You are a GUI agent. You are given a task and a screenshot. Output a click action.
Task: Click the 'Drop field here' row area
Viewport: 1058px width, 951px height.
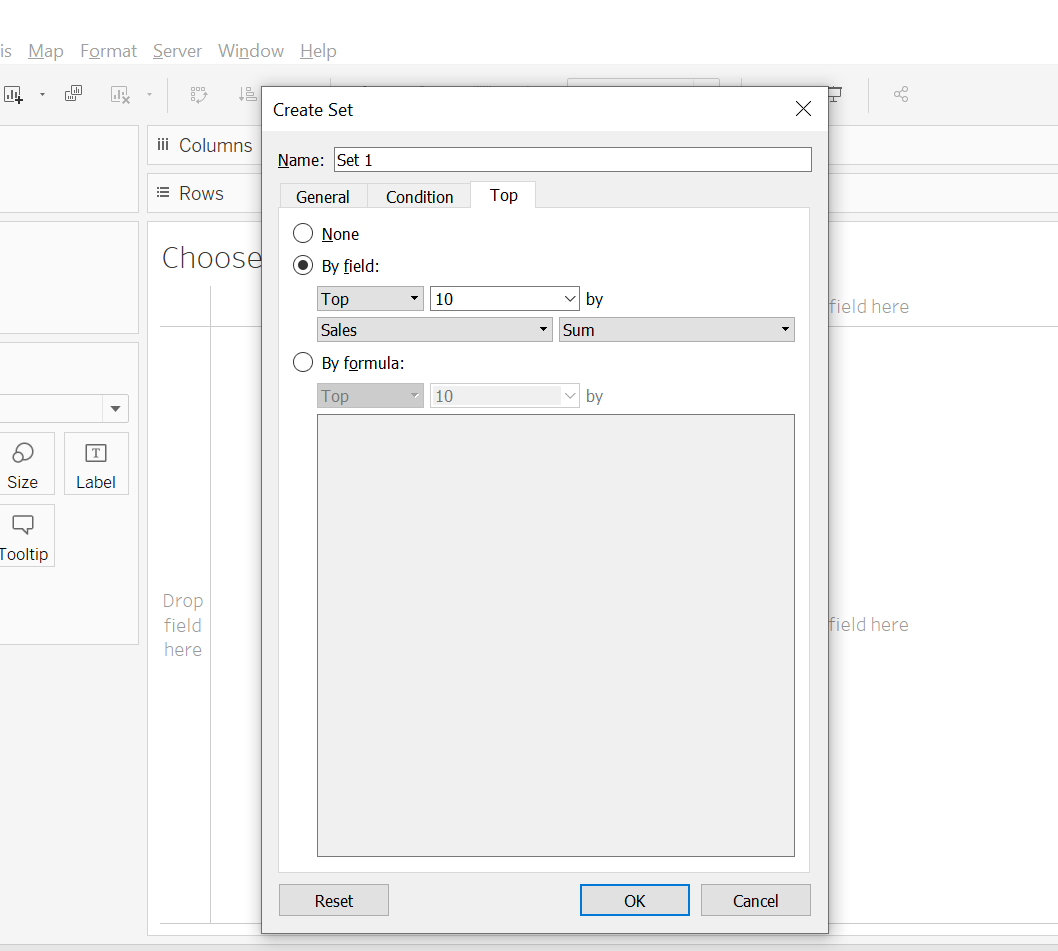[x=183, y=625]
